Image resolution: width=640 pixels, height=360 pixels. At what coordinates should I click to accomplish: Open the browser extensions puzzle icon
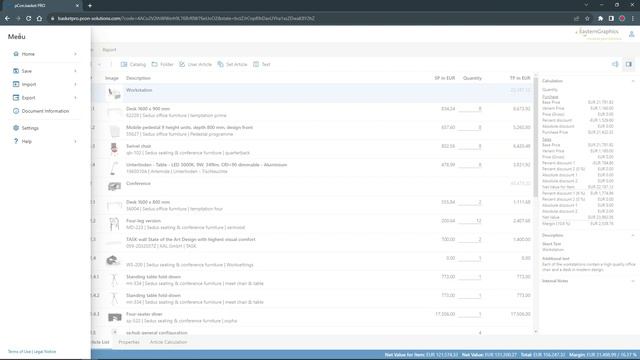(x=600, y=18)
